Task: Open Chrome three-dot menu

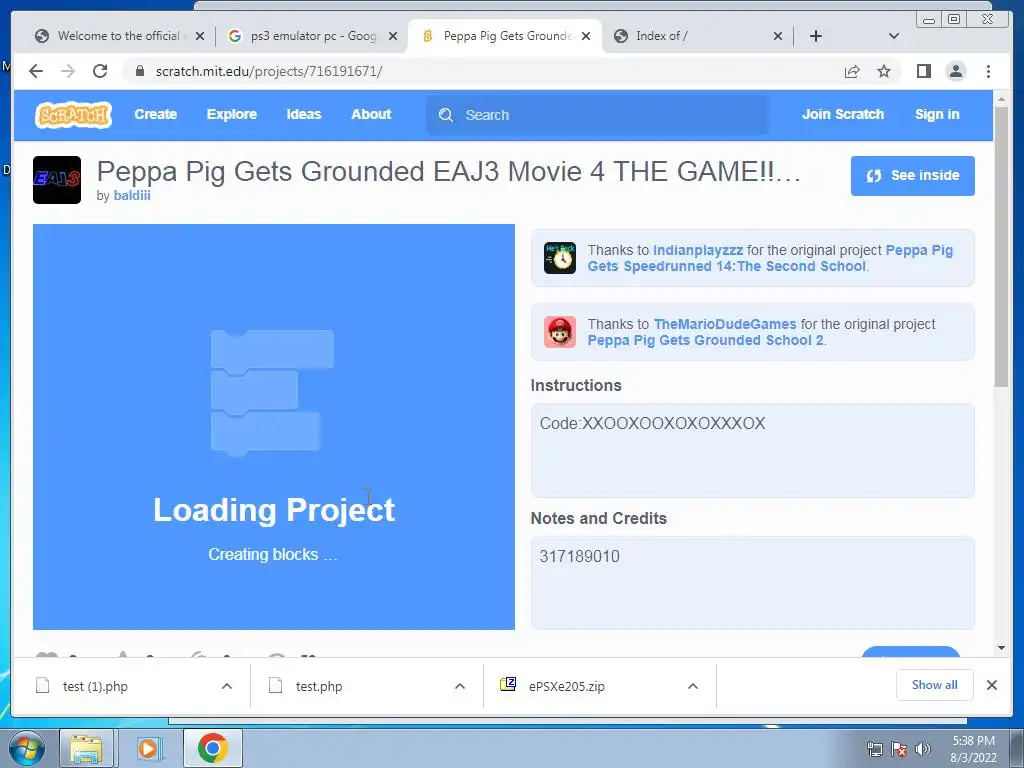Action: click(x=988, y=71)
